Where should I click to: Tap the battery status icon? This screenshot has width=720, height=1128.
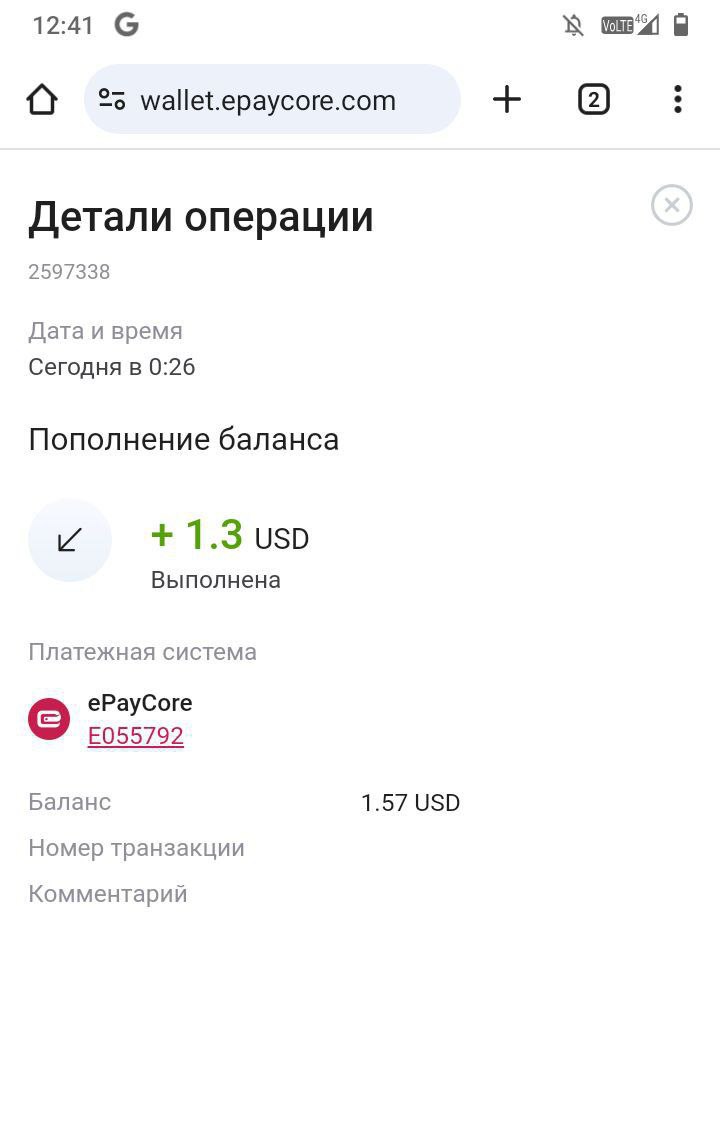point(680,25)
